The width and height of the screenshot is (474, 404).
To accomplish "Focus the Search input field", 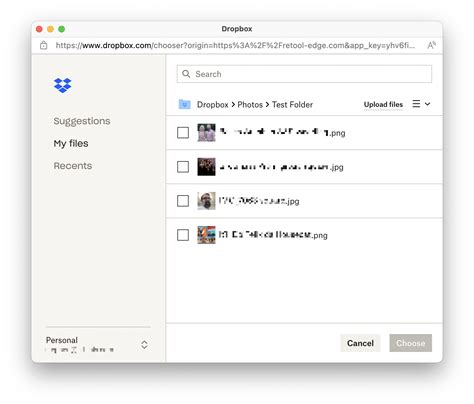I will (x=304, y=74).
